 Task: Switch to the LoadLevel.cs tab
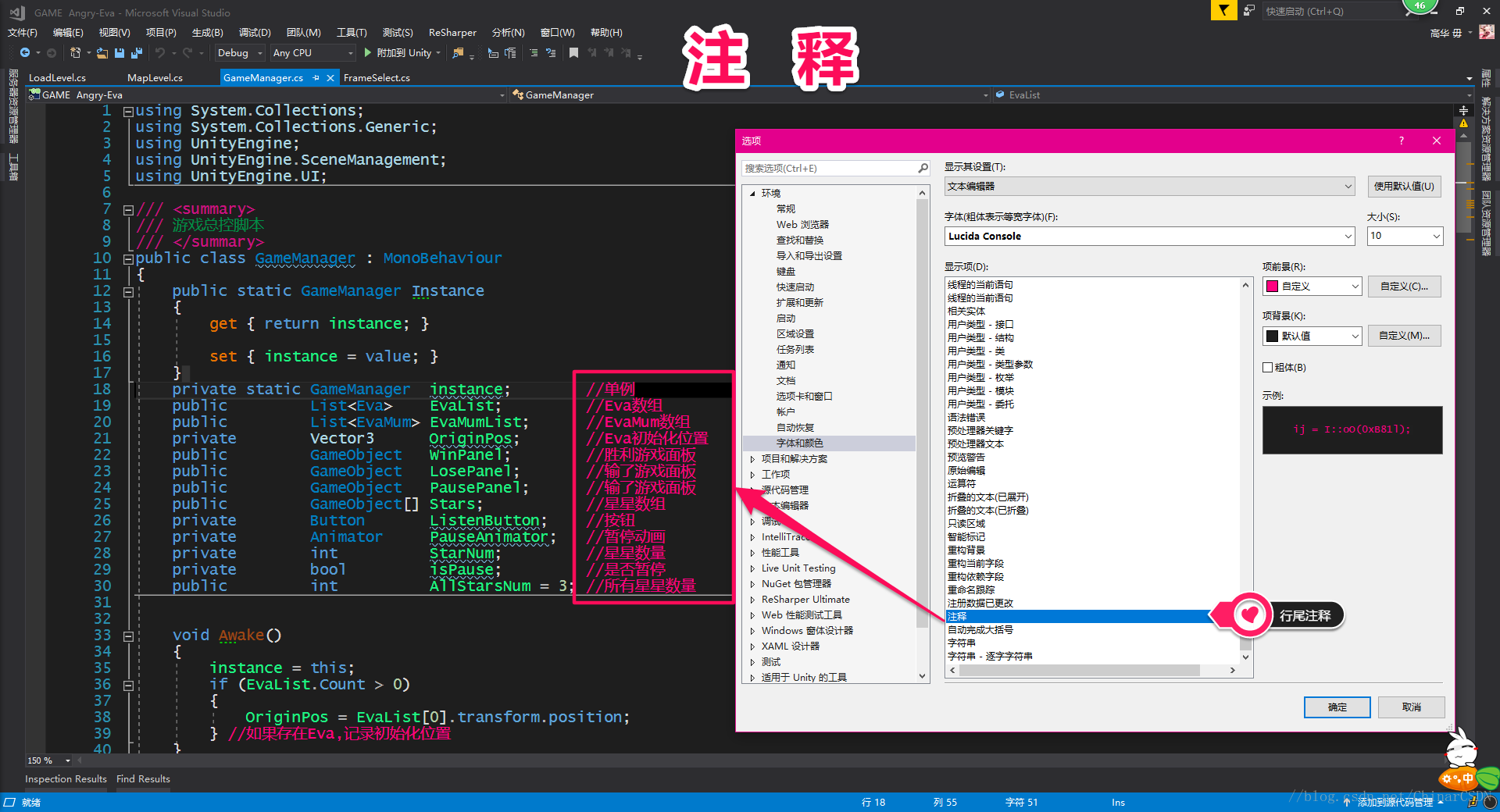57,78
